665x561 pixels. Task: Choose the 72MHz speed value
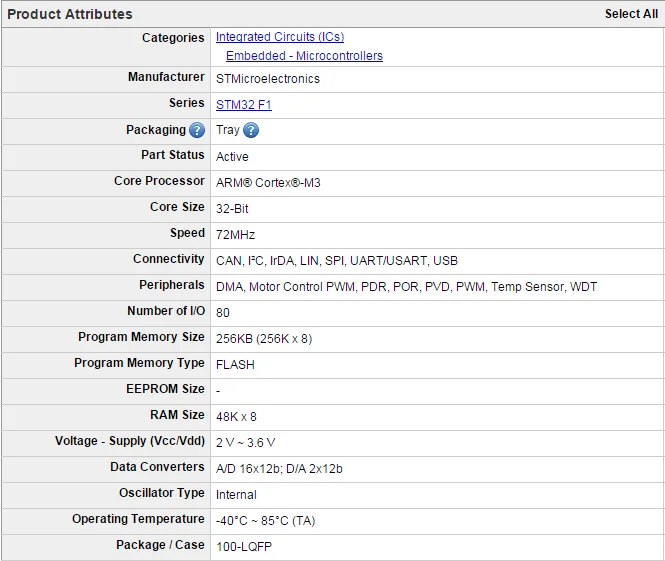point(235,235)
